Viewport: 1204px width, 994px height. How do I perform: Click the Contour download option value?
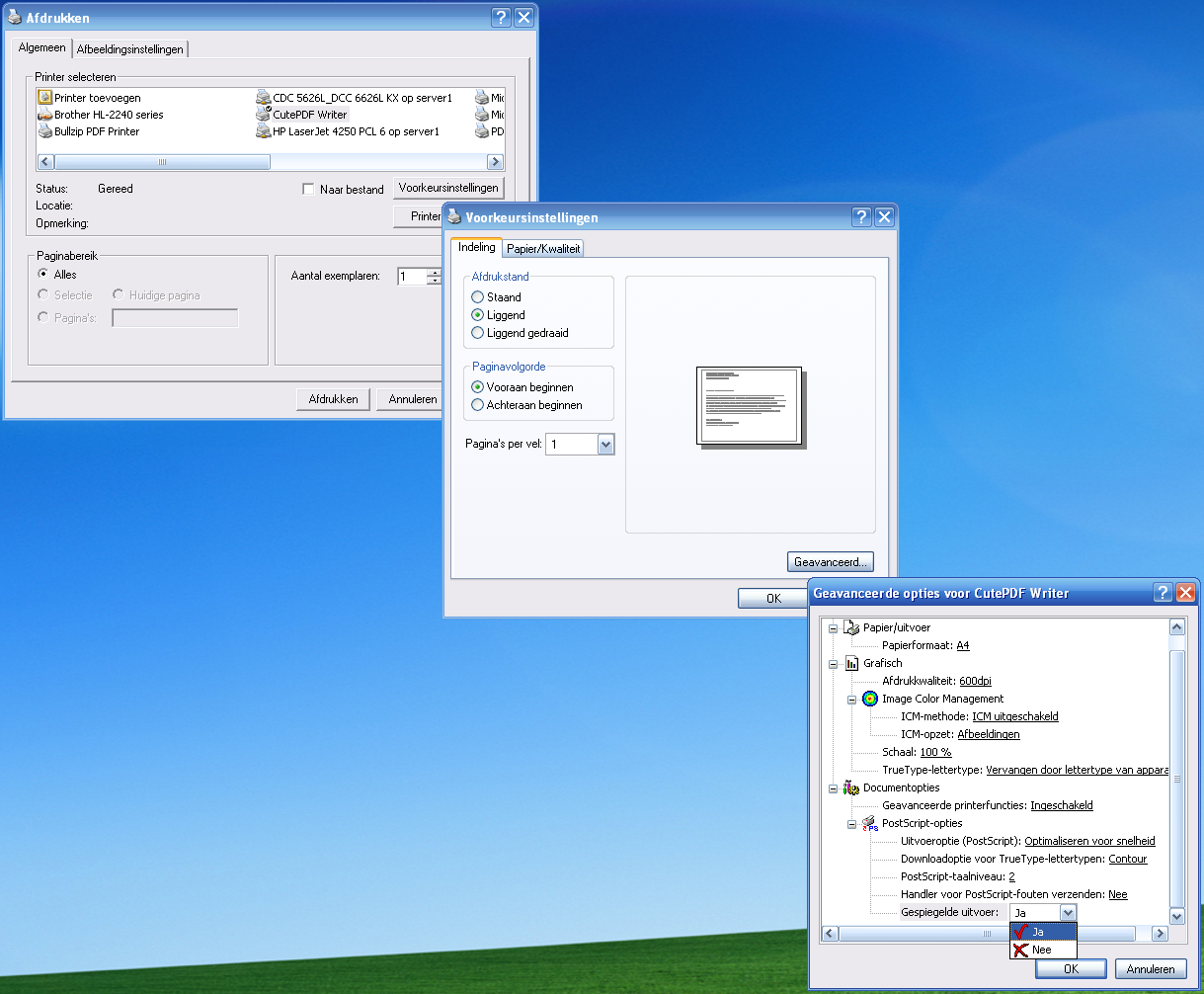click(1128, 859)
